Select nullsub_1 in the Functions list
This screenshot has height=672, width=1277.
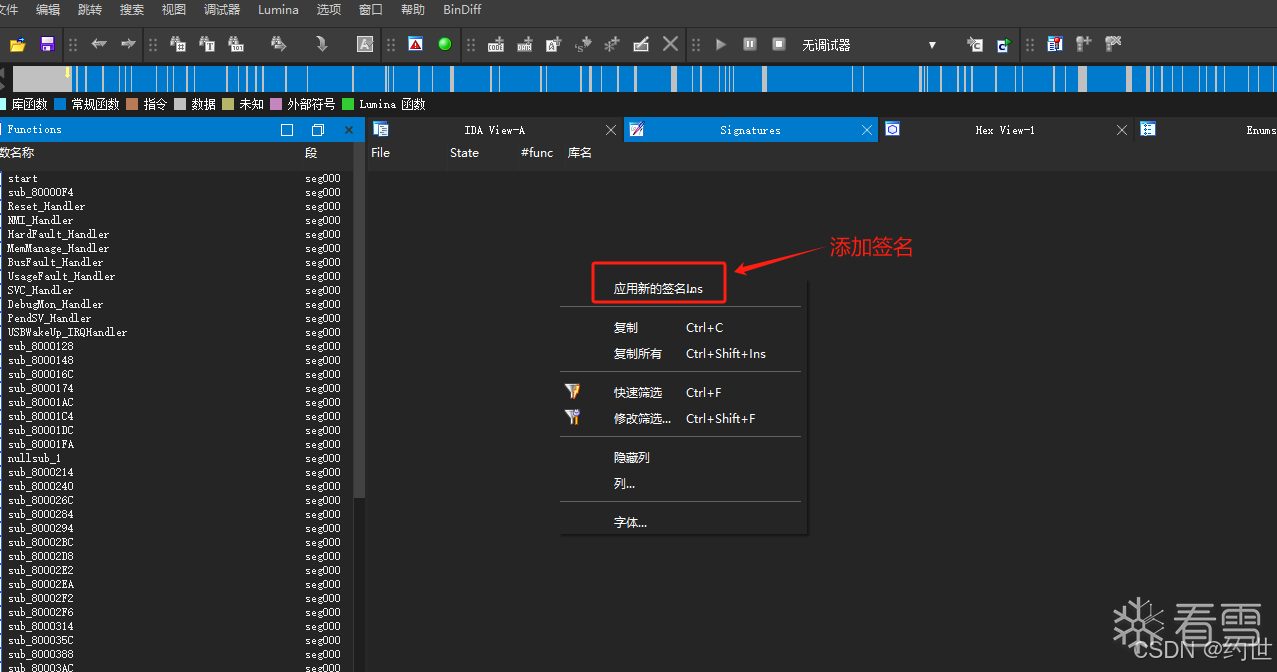[x=34, y=458]
